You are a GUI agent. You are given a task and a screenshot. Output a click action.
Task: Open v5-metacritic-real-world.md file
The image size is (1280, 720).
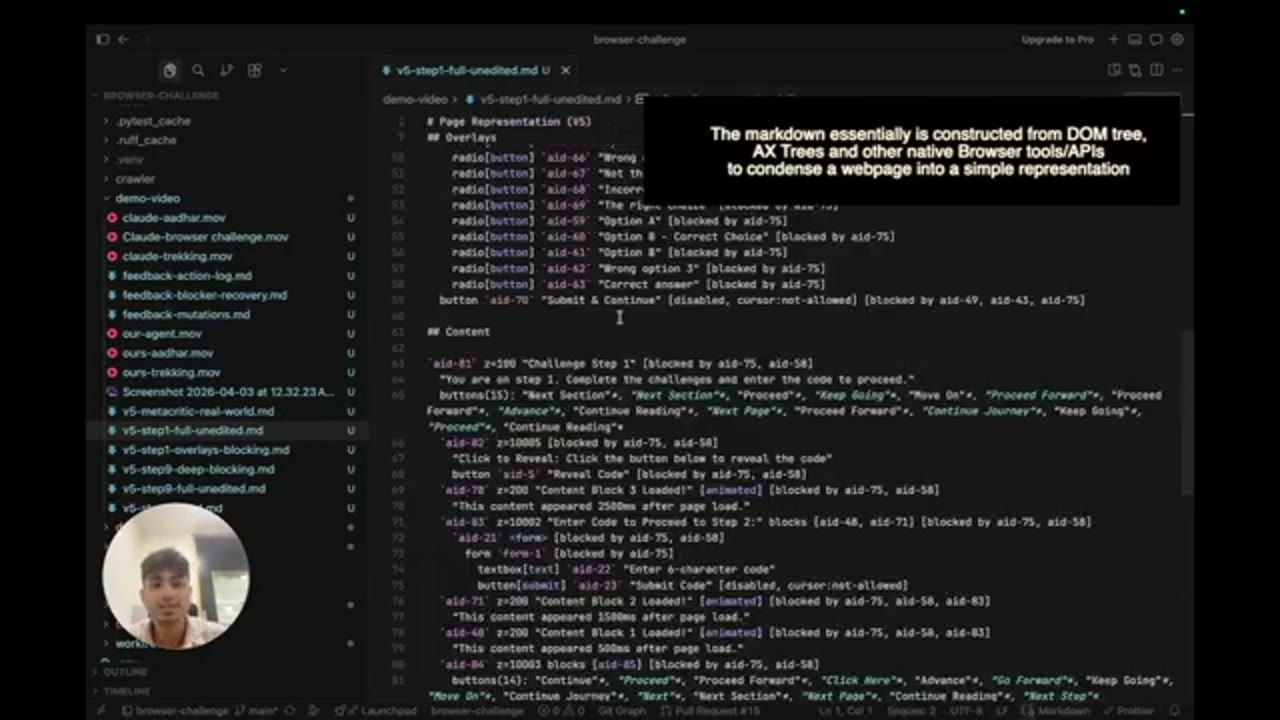(x=227, y=411)
